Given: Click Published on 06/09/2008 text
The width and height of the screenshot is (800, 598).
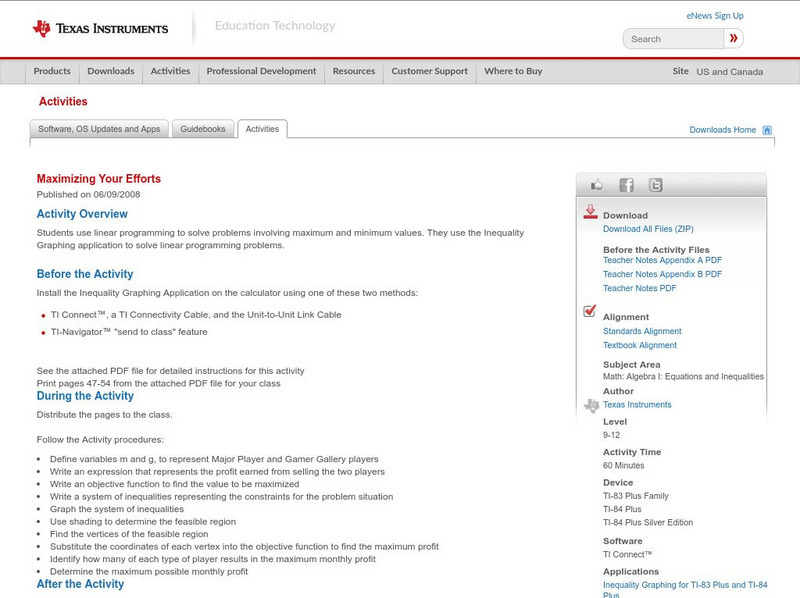Looking at the screenshot, I should point(88,194).
